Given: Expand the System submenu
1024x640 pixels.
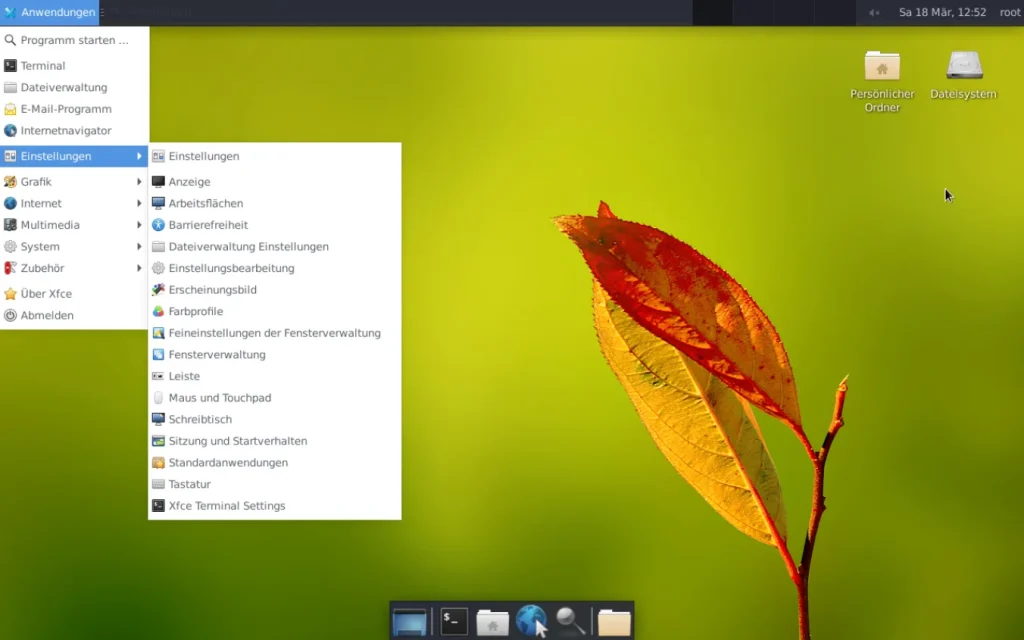Looking at the screenshot, I should (x=40, y=246).
